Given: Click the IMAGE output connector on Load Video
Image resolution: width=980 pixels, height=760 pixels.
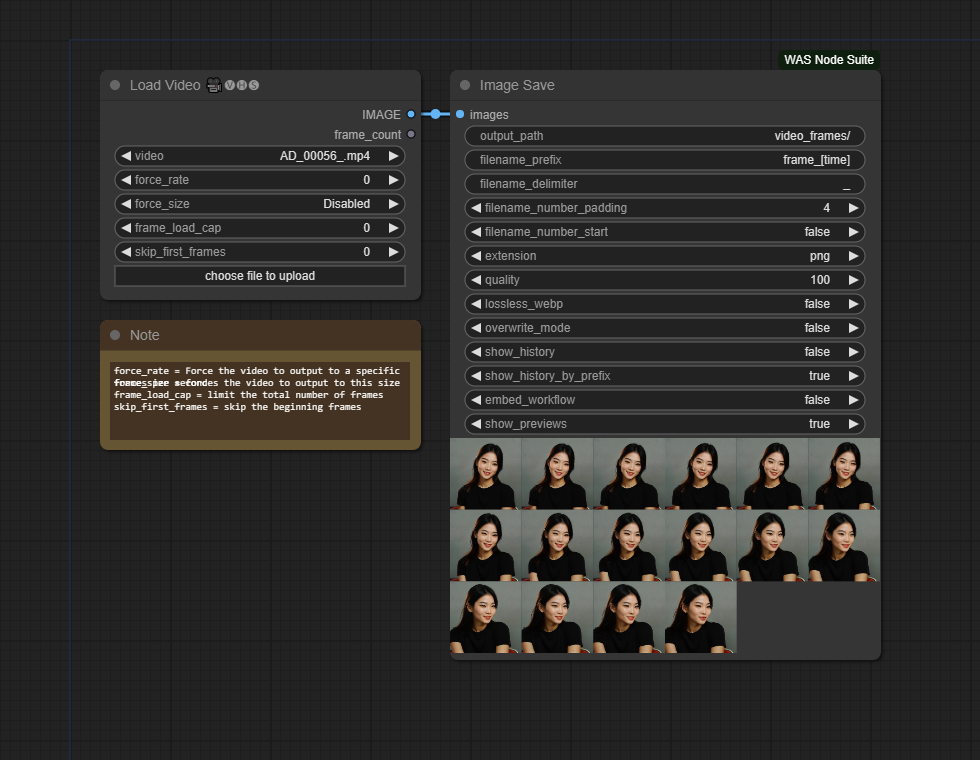Looking at the screenshot, I should (x=411, y=115).
